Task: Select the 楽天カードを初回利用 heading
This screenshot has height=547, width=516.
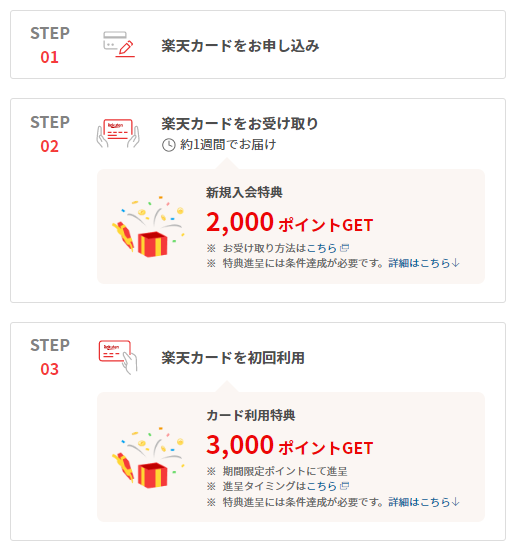Action: [x=233, y=358]
